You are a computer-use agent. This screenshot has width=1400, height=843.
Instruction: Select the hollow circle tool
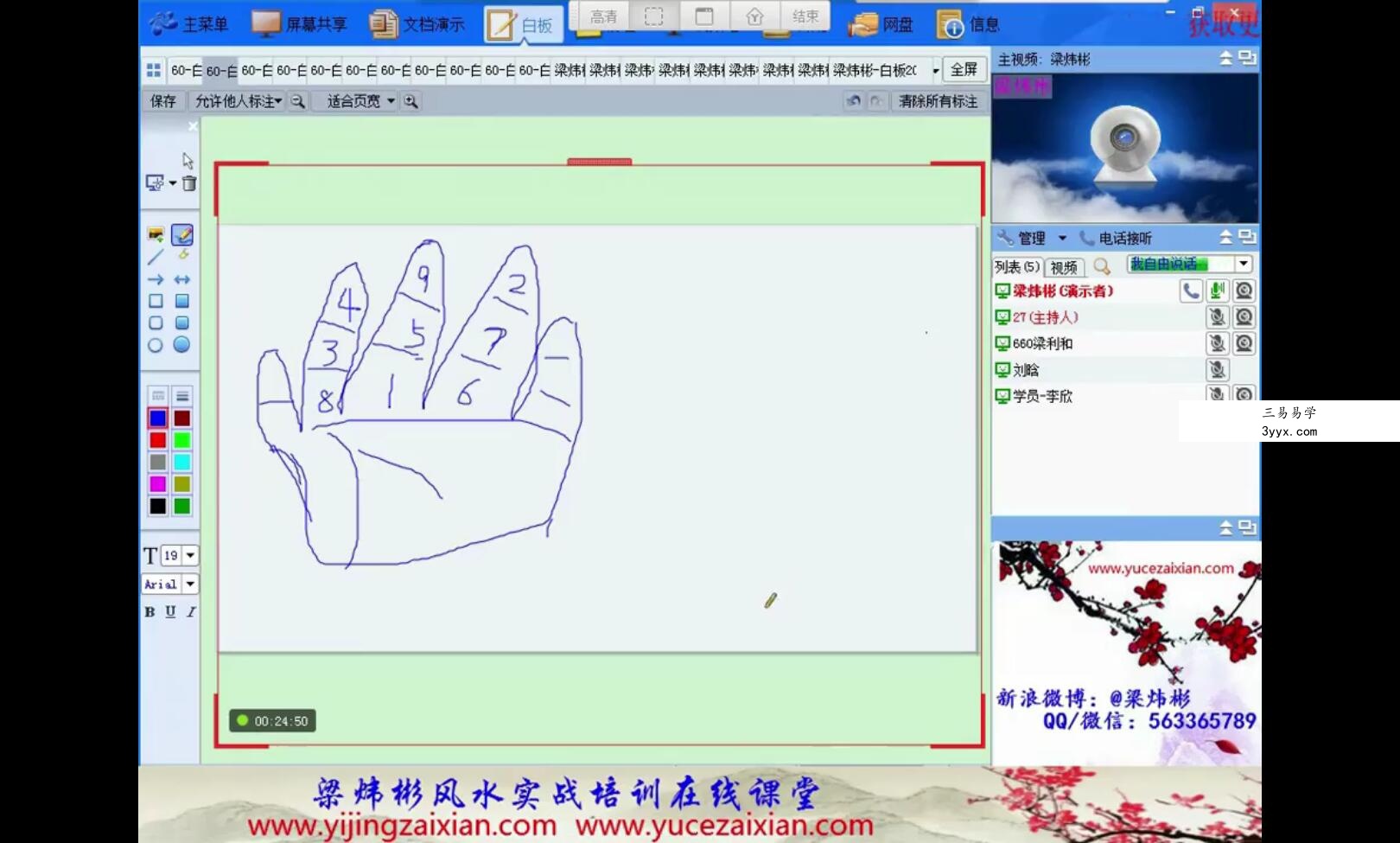156,345
